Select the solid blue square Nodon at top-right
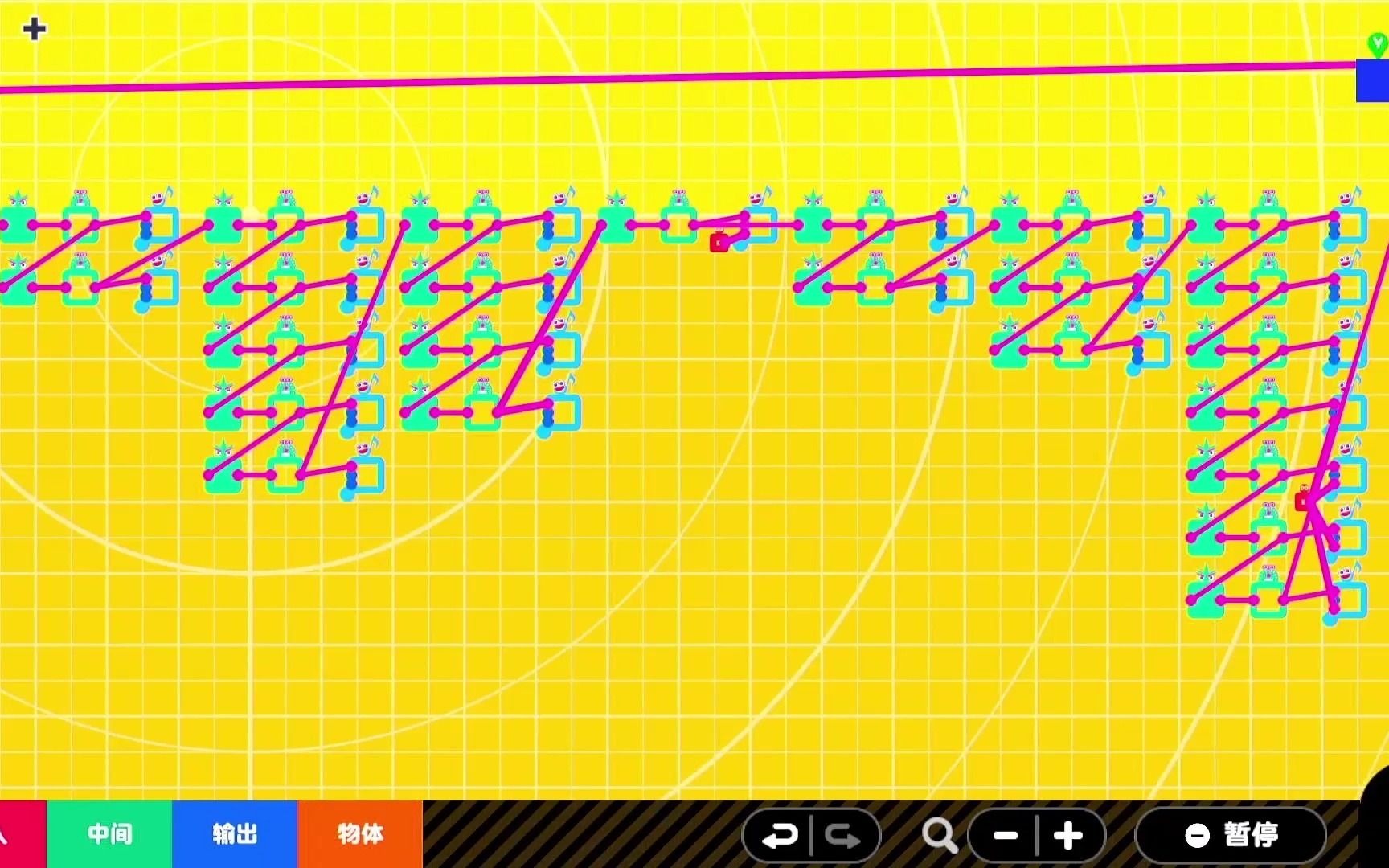 (1373, 80)
